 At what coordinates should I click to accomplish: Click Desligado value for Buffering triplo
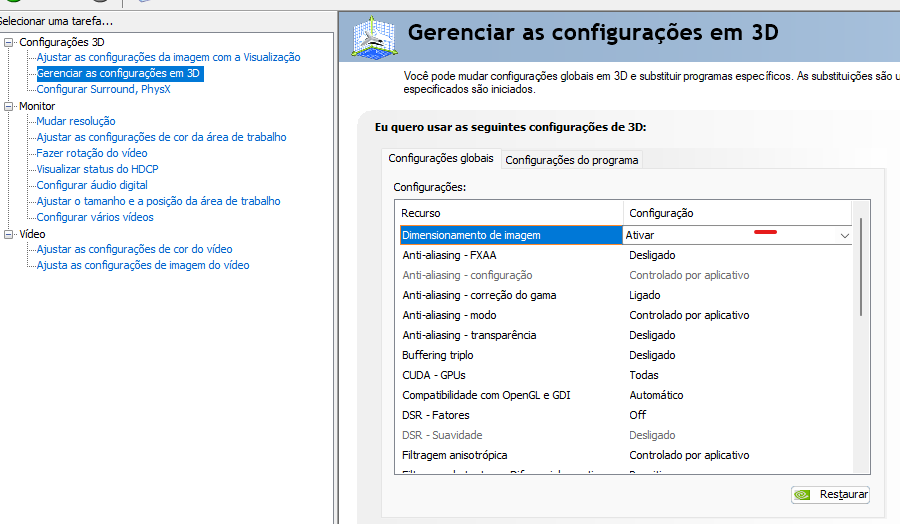[x=652, y=355]
